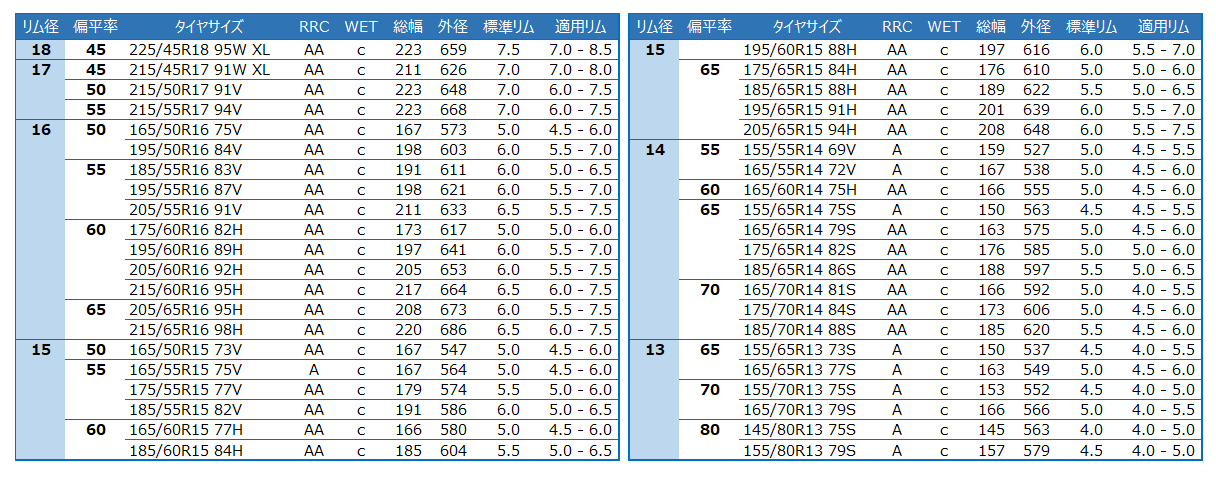Screen dimensions: 1216x478
Task: Select the tire size 225/45R18 95W XL
Action: point(200,49)
